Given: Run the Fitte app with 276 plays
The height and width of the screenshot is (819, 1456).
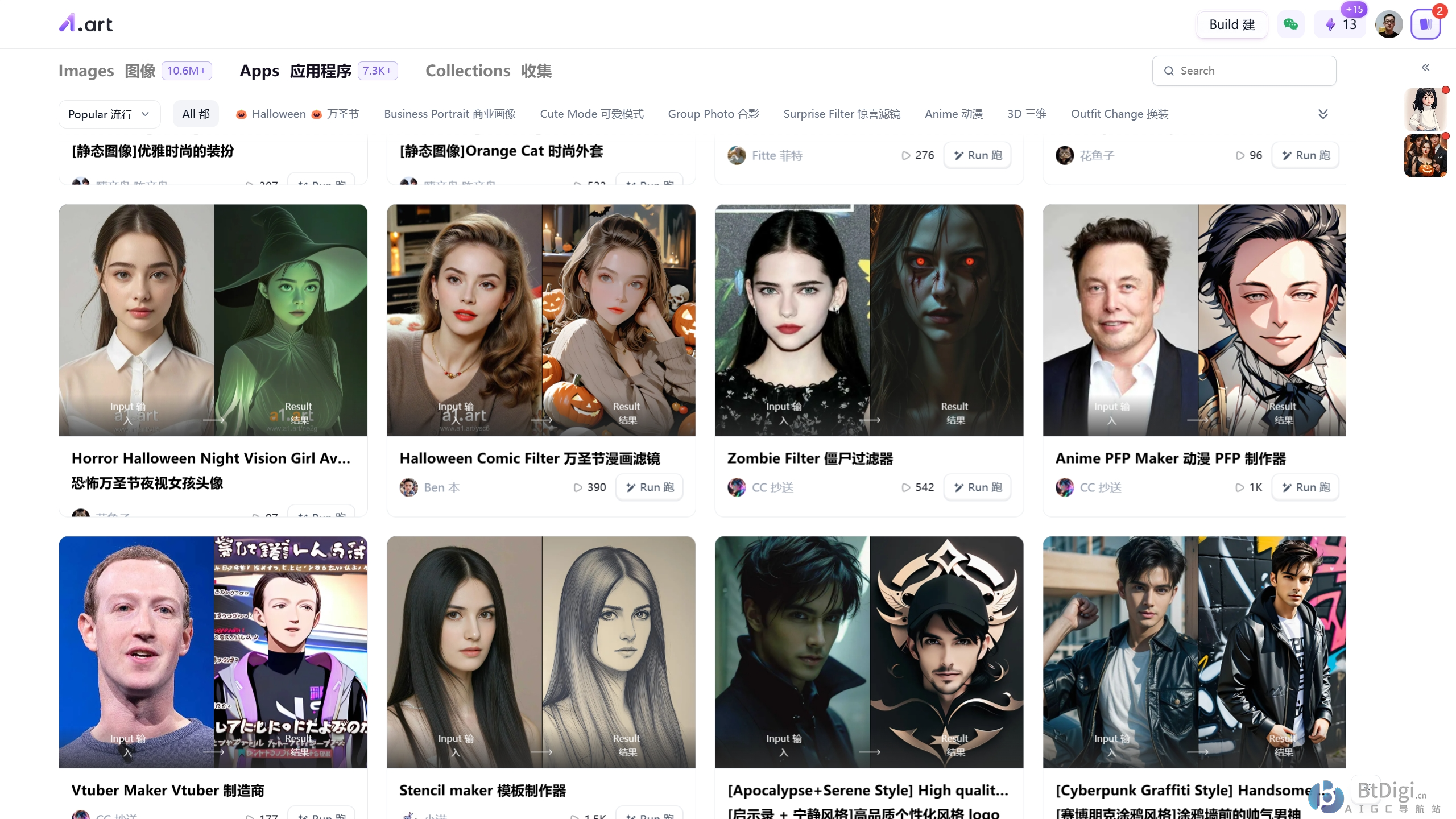Looking at the screenshot, I should (x=977, y=155).
